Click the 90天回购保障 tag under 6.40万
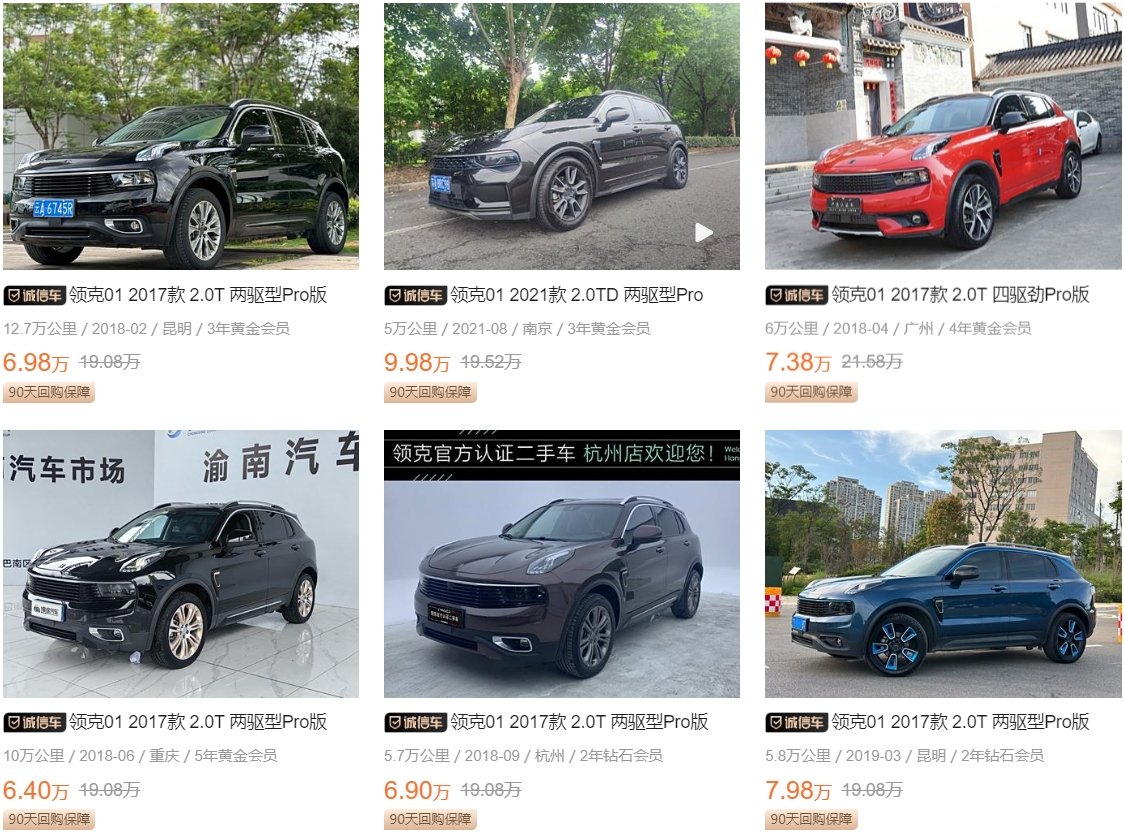Screen dimensions: 1124x833 [x=49, y=819]
